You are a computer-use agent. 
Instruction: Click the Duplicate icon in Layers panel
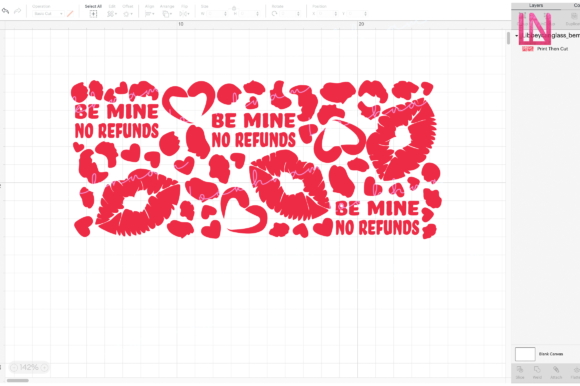(574, 16)
